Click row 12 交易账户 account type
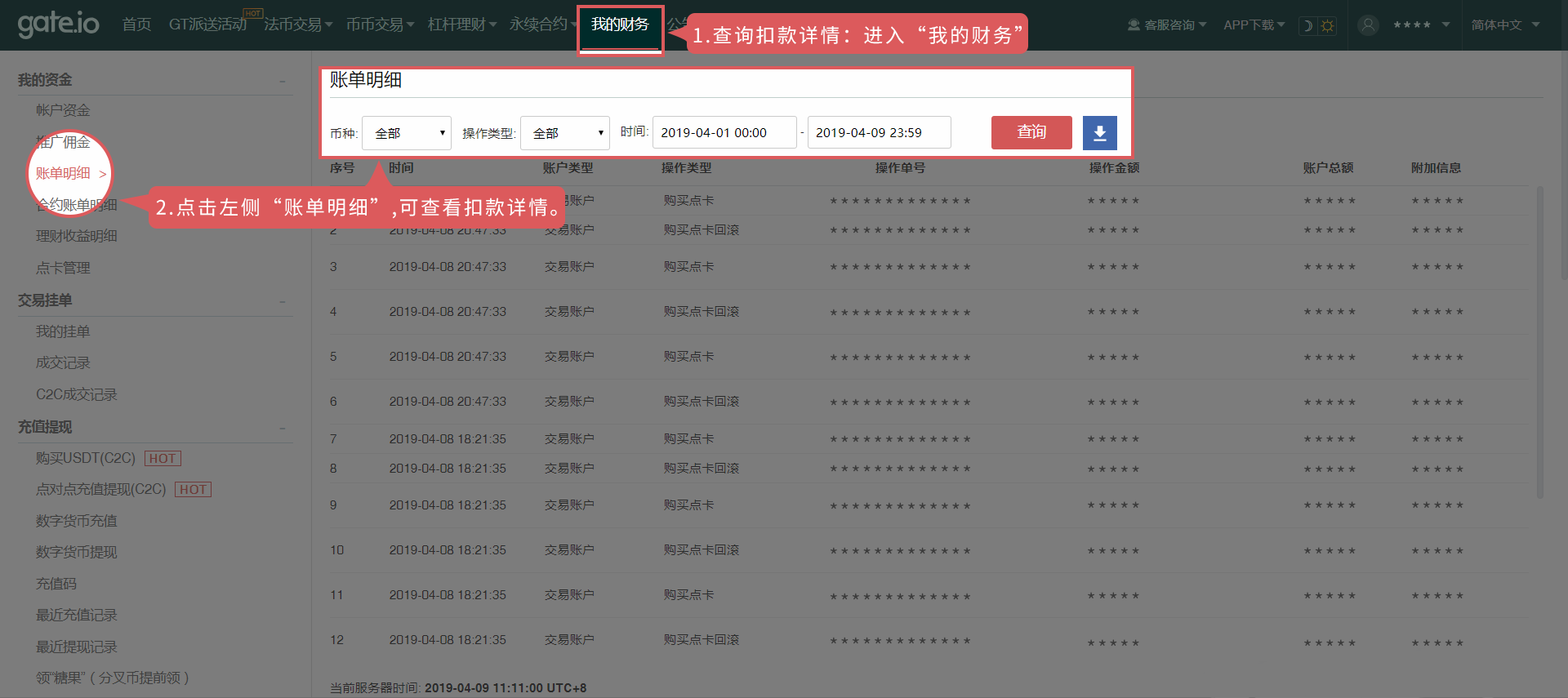This screenshot has width=1568, height=698. 569,639
